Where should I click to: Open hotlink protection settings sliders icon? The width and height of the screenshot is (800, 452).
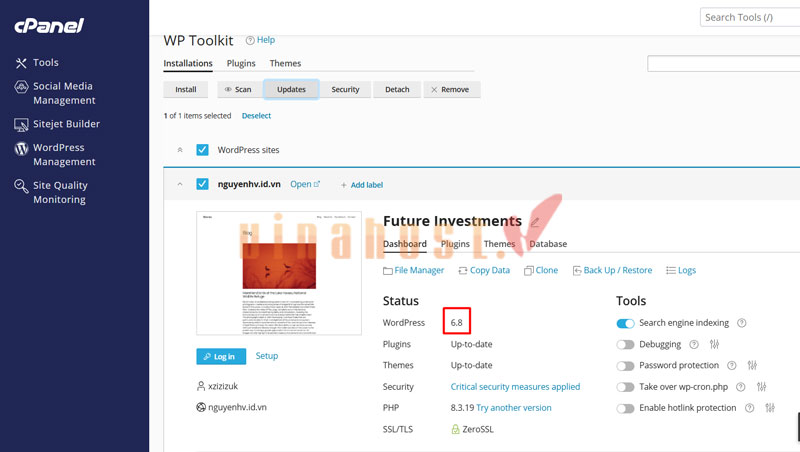coord(770,408)
